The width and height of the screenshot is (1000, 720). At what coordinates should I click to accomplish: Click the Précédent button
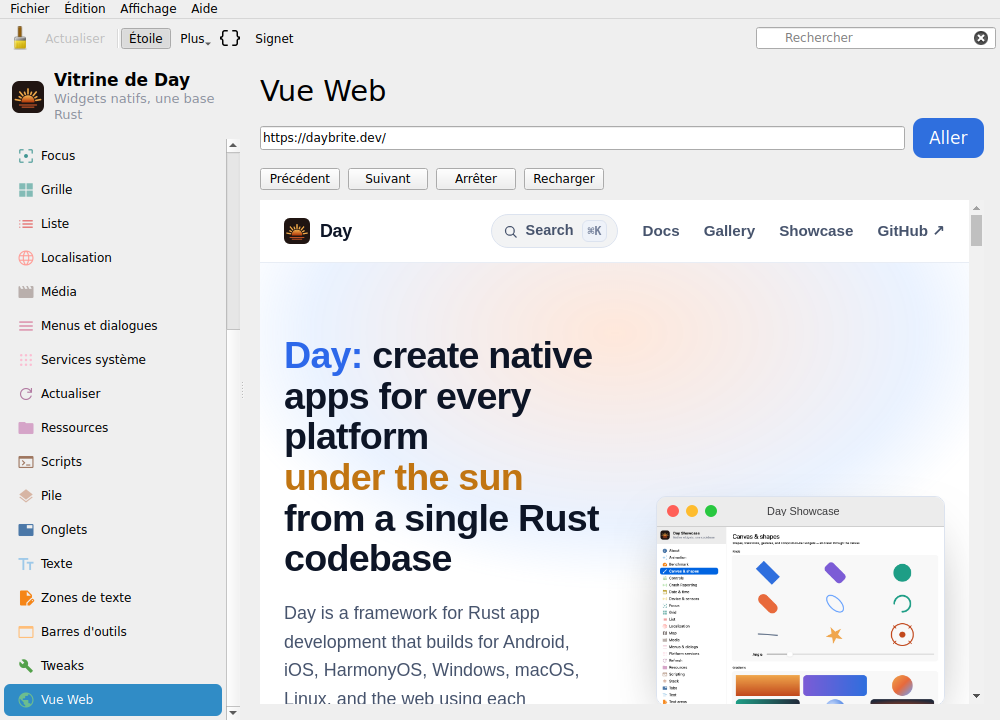pos(300,179)
